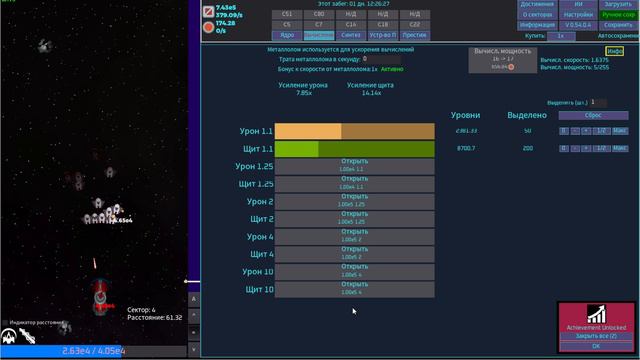Image resolution: width=640 pixels, height=360 pixels.
Task: Switch to the Ядро tab
Action: [x=287, y=35]
